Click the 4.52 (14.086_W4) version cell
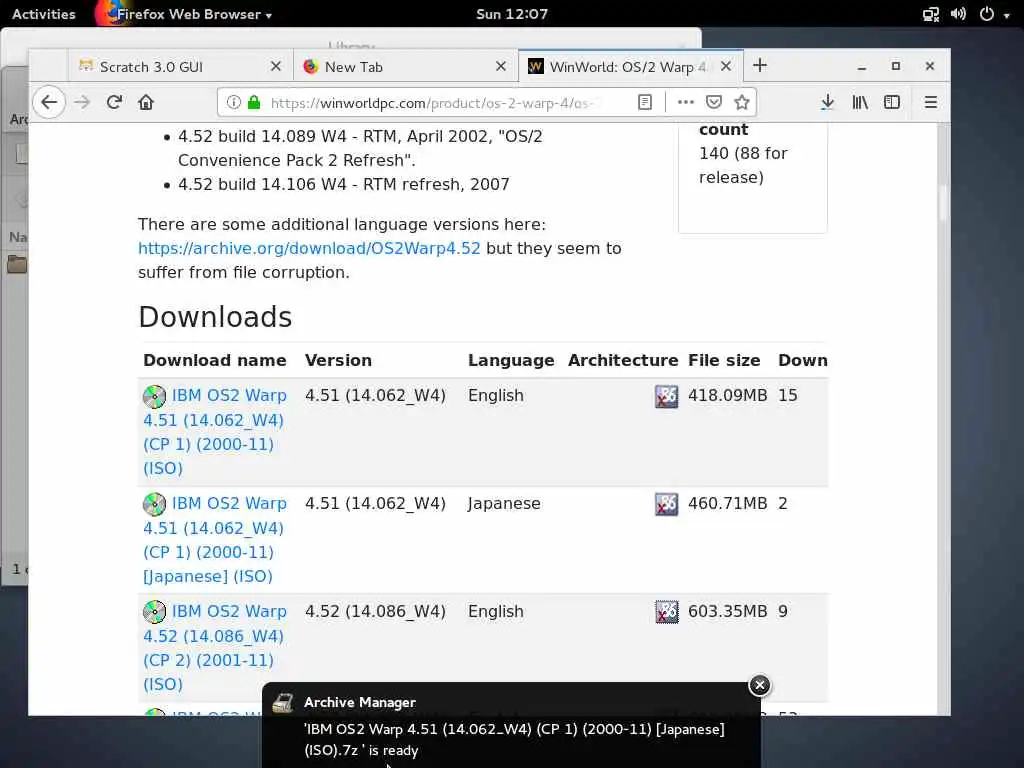This screenshot has height=768, width=1024. 376,611
